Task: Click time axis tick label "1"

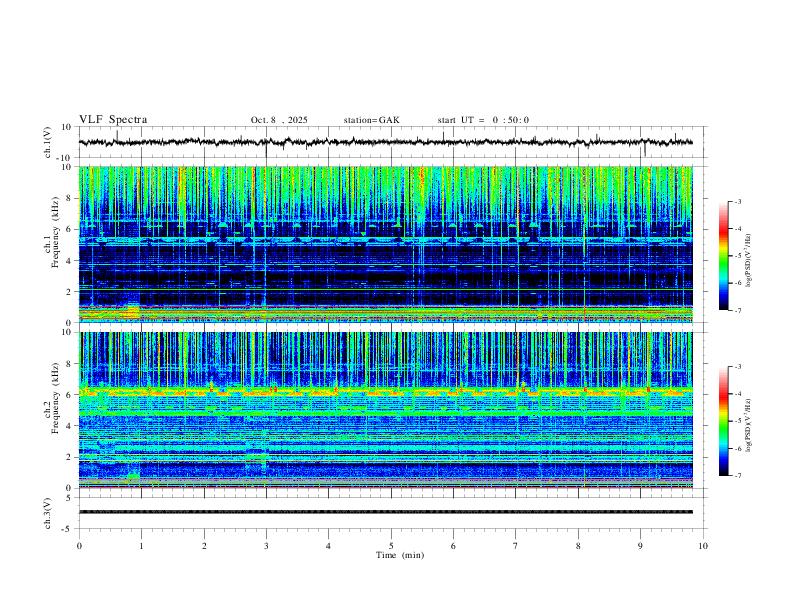Action: 141,546
